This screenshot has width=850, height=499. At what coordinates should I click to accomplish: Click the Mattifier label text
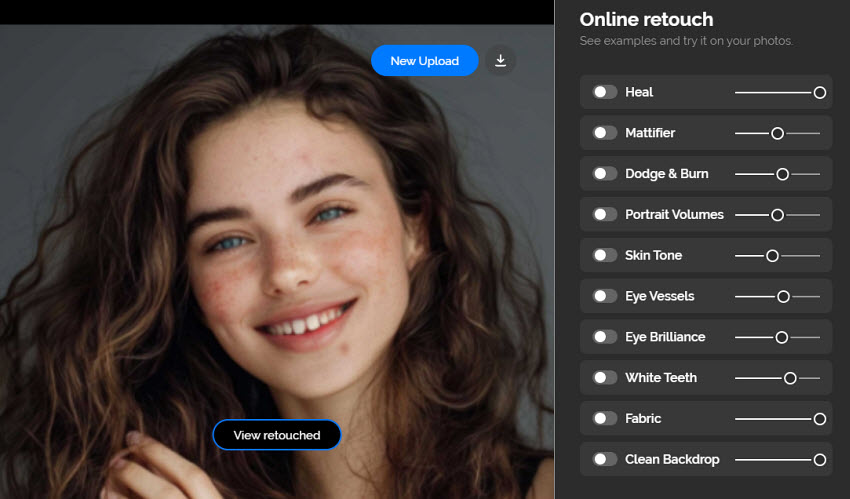click(x=650, y=133)
